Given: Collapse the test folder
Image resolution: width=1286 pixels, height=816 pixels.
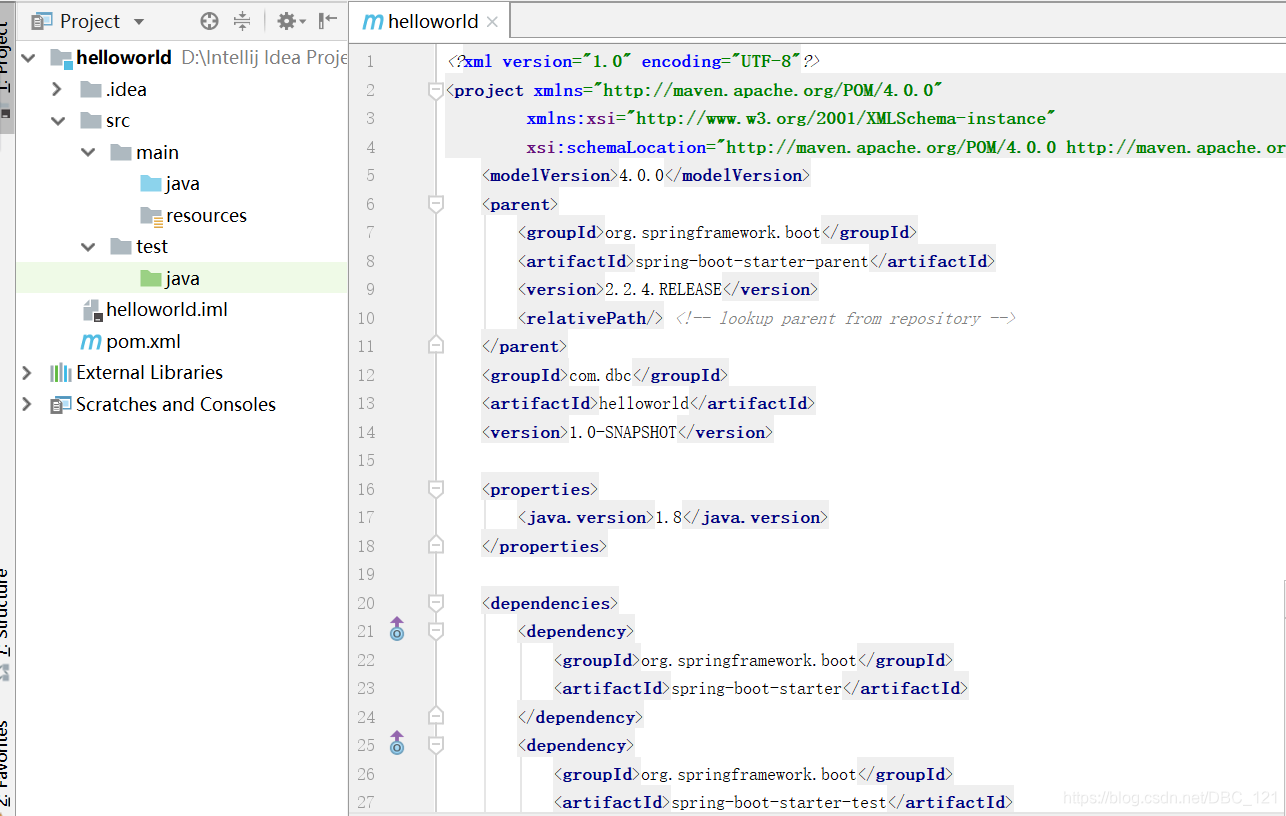Looking at the screenshot, I should tap(89, 247).
